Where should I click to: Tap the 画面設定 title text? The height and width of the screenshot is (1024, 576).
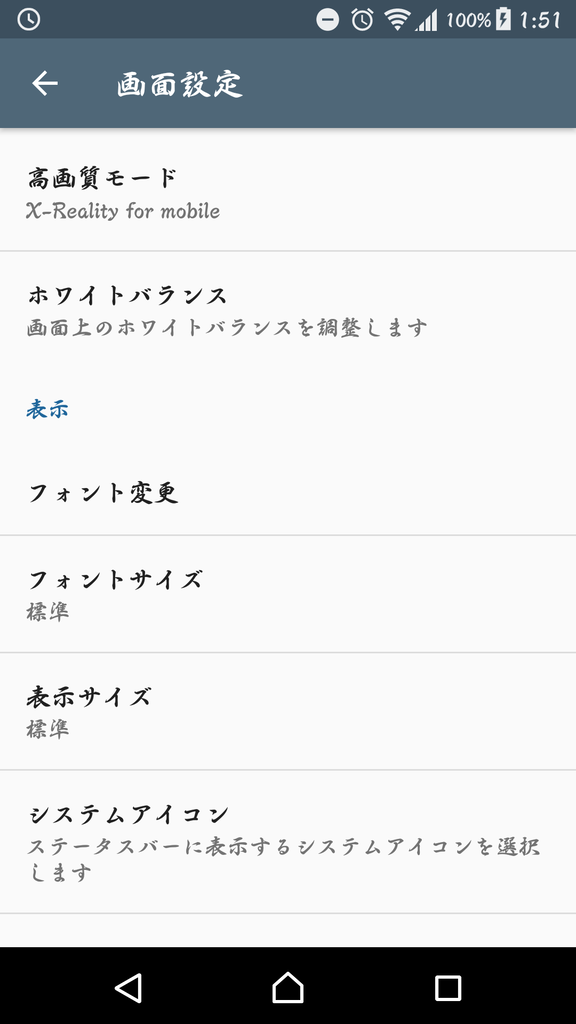coord(180,84)
